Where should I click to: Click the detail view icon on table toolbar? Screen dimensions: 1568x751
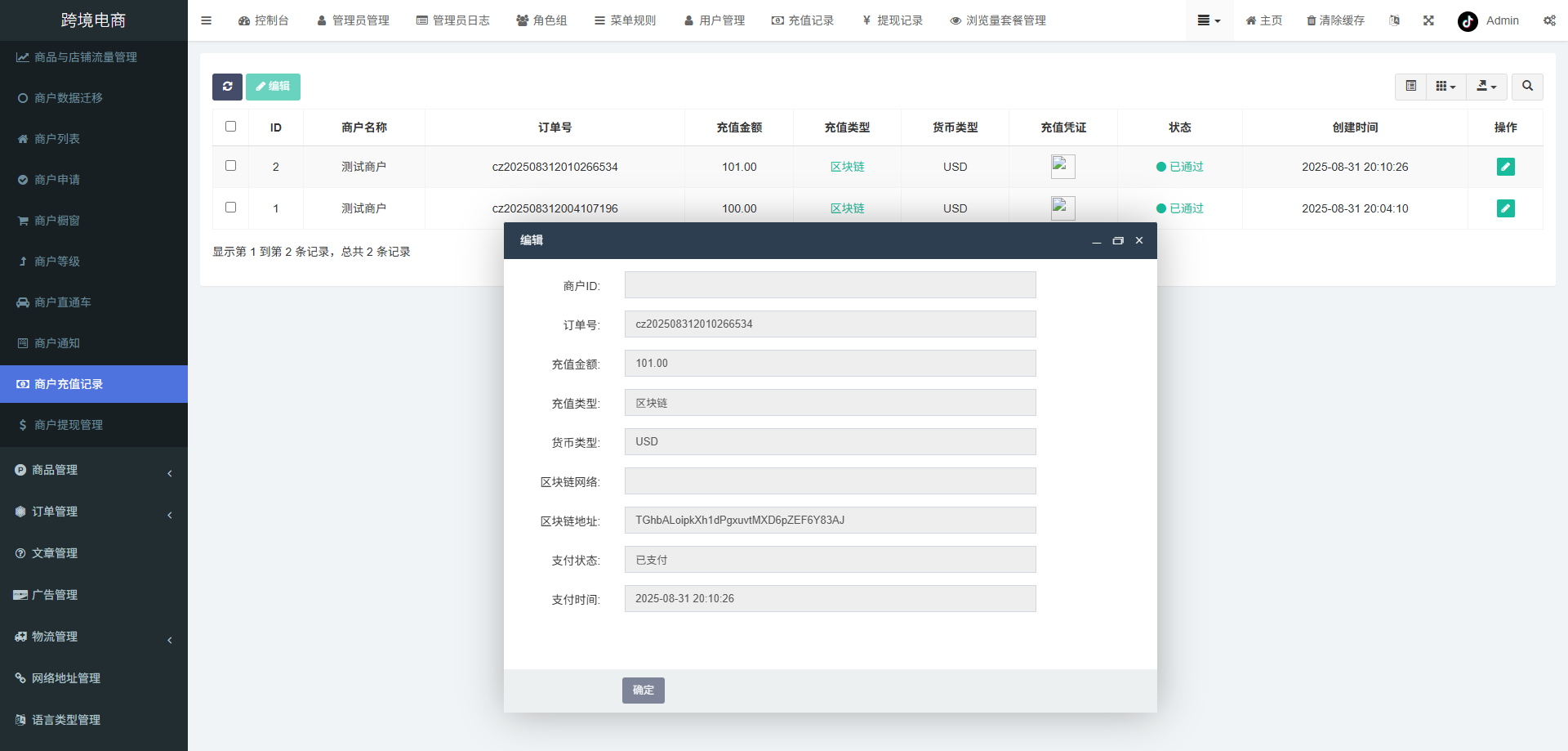pyautogui.click(x=1410, y=86)
